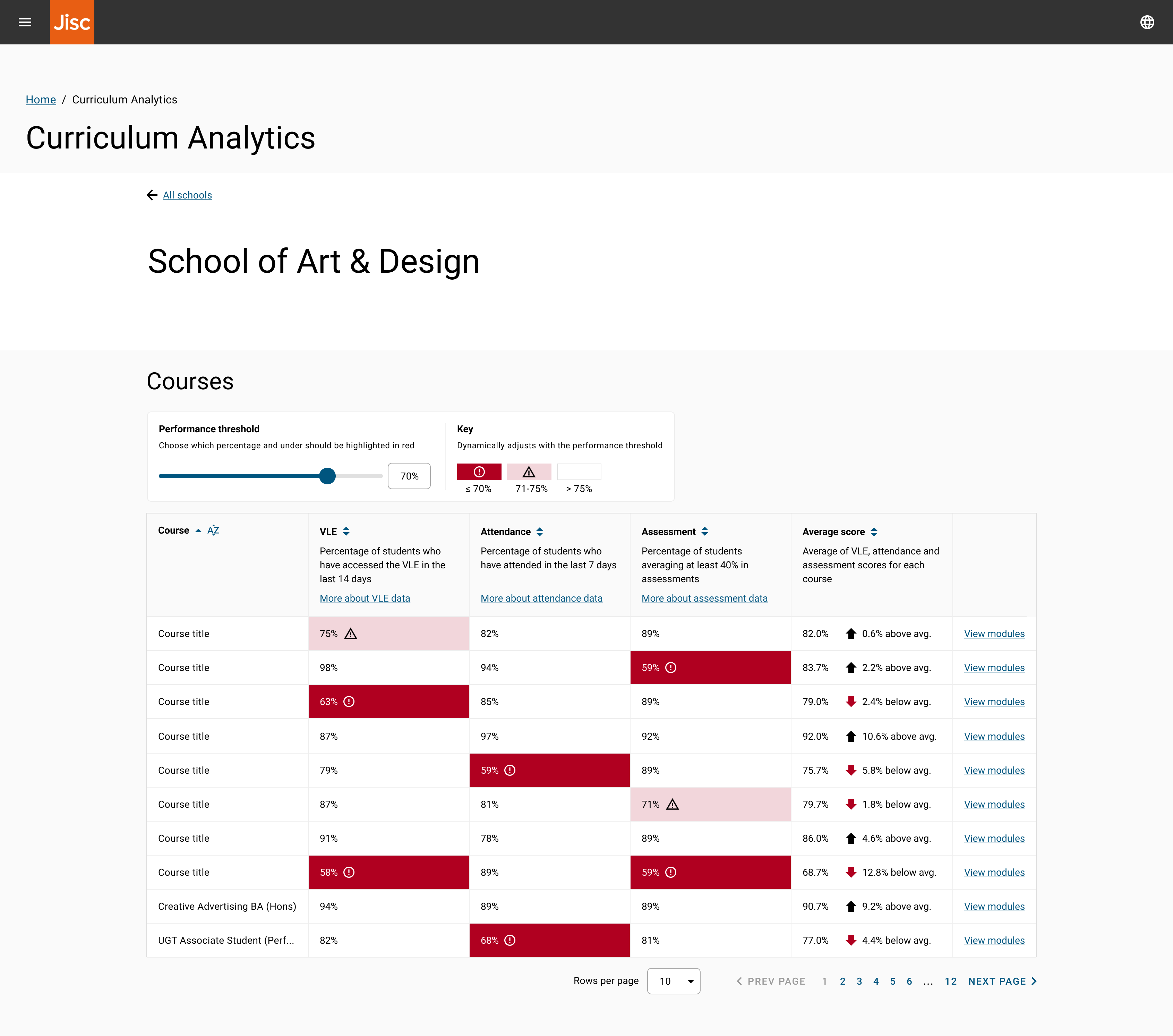Sort the VLE column
Viewport: 1173px width, 1036px height.
346,532
